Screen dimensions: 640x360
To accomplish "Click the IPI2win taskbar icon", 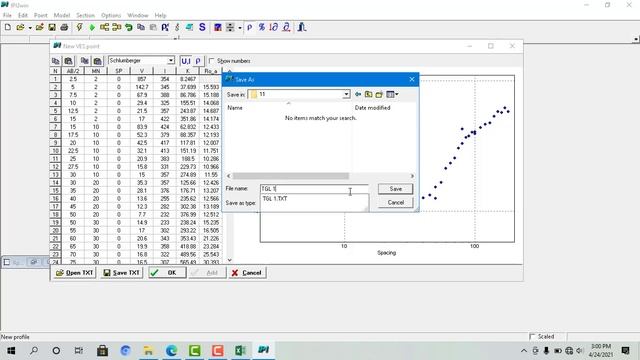I will tap(263, 351).
